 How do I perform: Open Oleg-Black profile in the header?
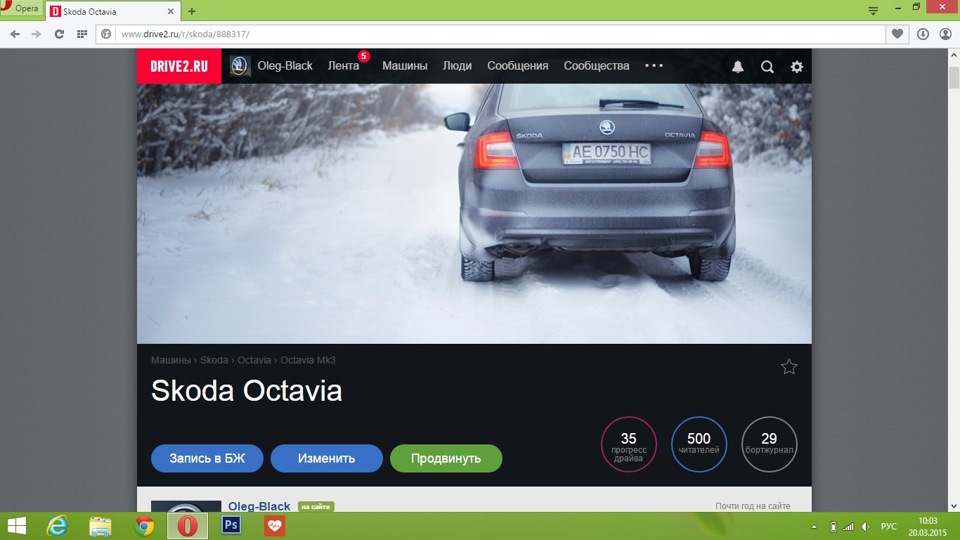click(x=285, y=66)
